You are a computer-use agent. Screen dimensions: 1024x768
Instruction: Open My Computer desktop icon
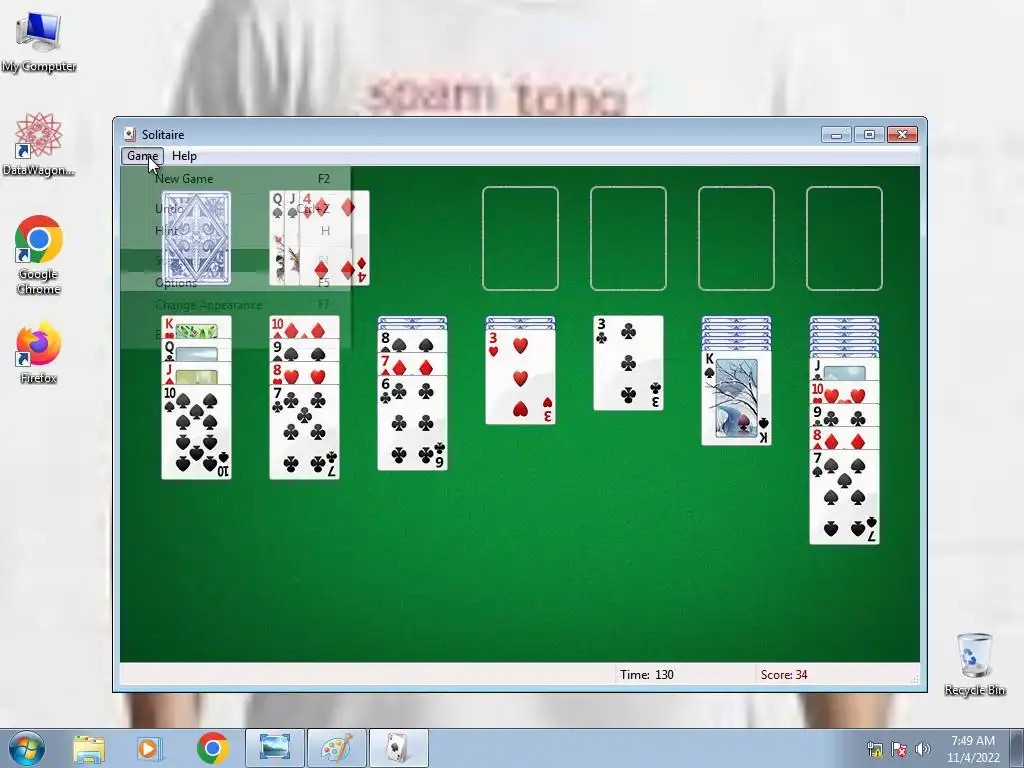pos(39,42)
